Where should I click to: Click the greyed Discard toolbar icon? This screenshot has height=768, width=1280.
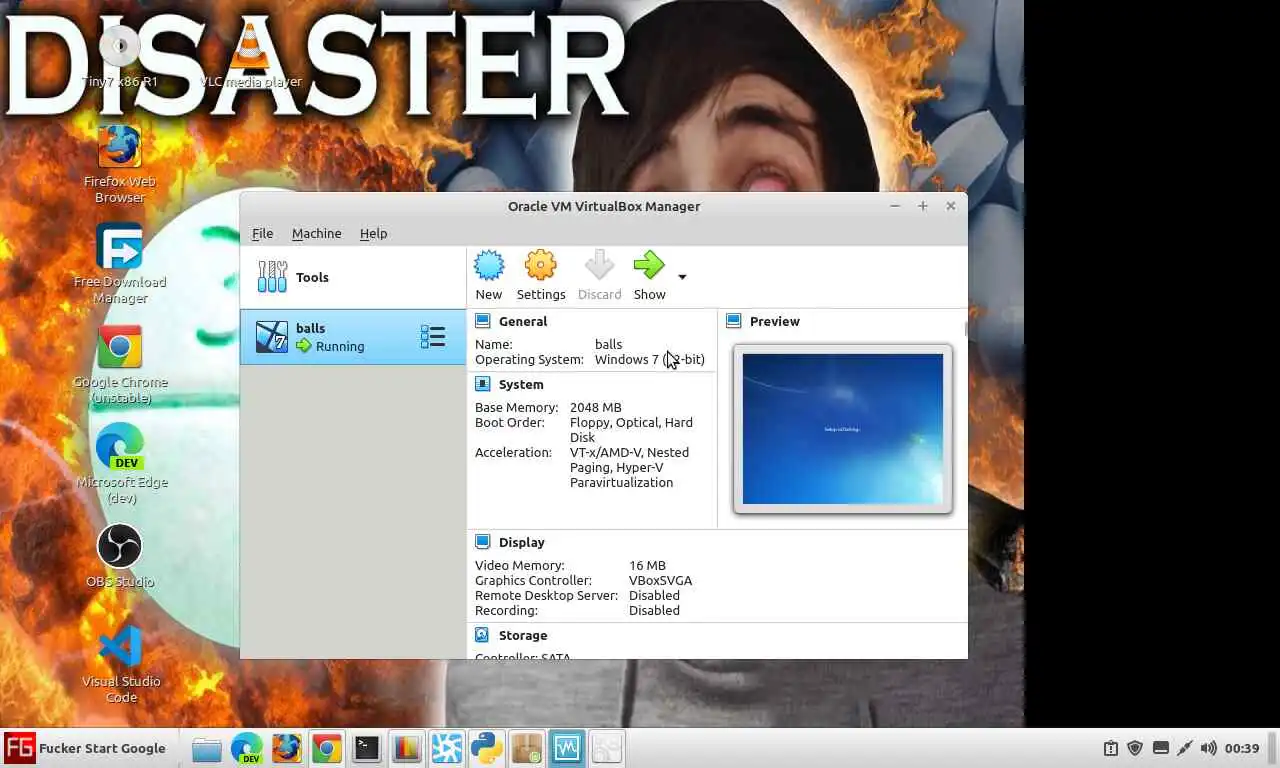[x=599, y=266]
